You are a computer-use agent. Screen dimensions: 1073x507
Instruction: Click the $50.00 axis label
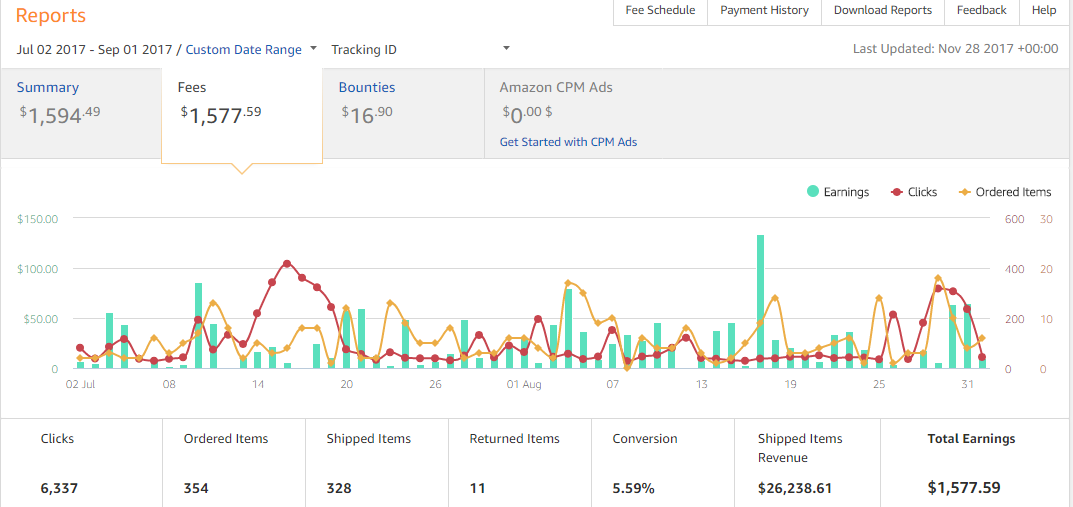tap(41, 319)
